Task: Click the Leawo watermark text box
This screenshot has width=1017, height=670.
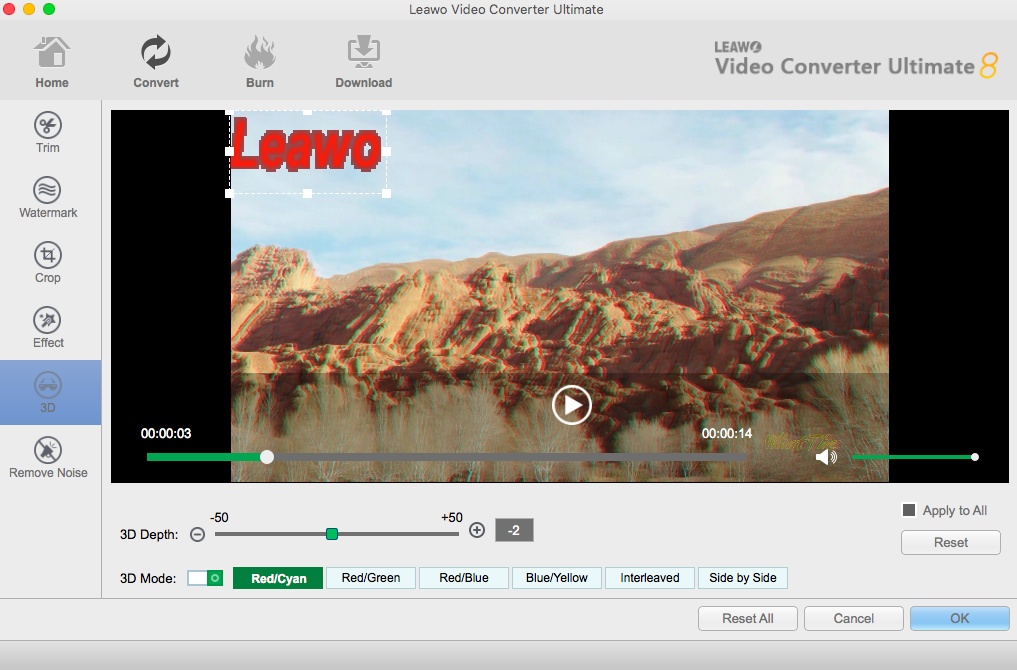Action: pyautogui.click(x=308, y=152)
